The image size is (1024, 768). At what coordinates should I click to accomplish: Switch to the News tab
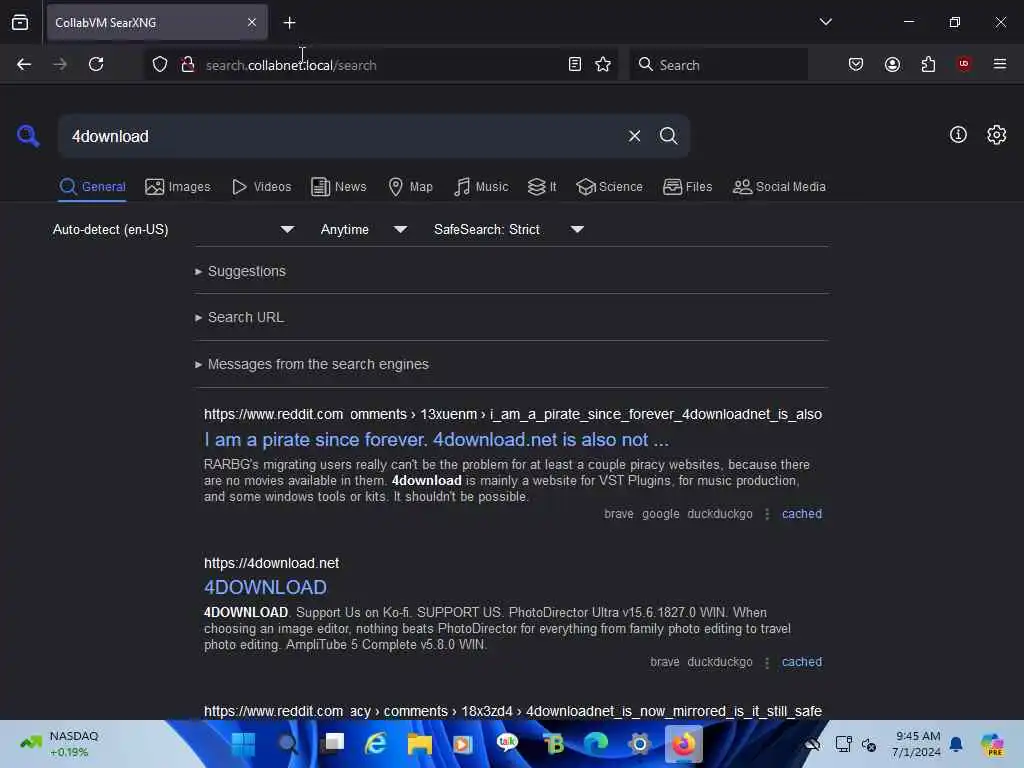(339, 187)
